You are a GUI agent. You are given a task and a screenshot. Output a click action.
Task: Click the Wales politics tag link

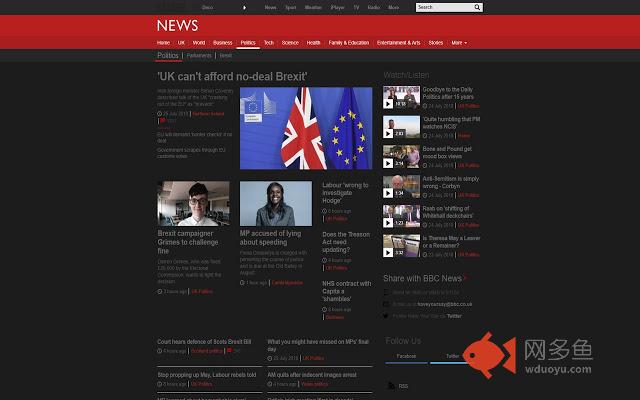click(314, 384)
